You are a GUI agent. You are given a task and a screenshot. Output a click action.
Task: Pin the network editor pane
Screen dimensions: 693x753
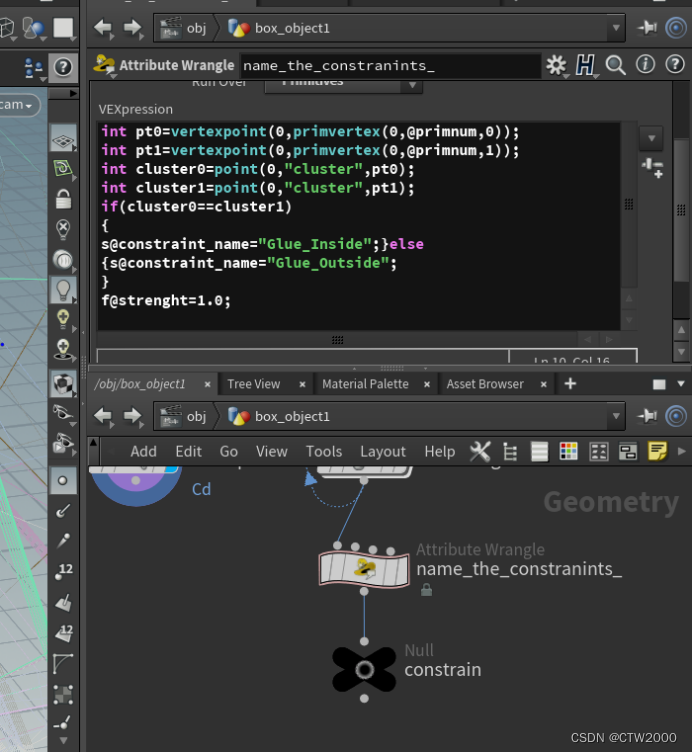(x=647, y=416)
